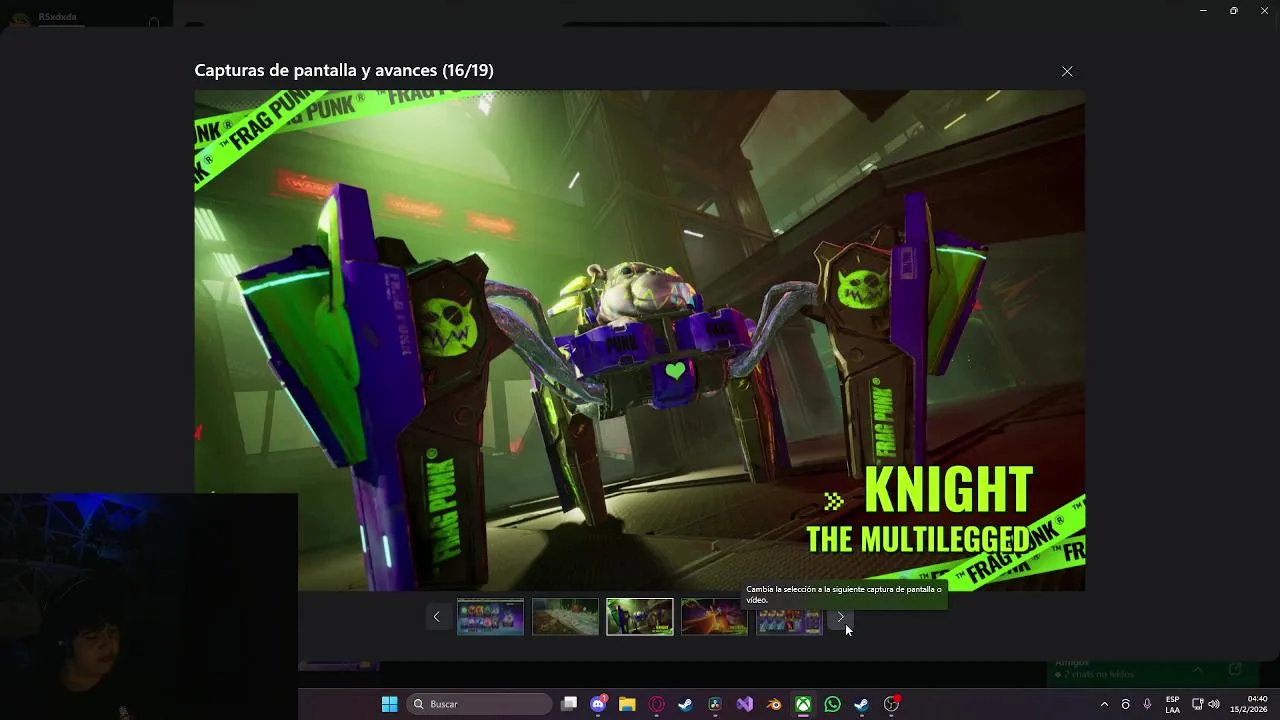Image resolution: width=1280 pixels, height=720 pixels.
Task: Open Opera GX from the taskbar
Action: [x=657, y=704]
